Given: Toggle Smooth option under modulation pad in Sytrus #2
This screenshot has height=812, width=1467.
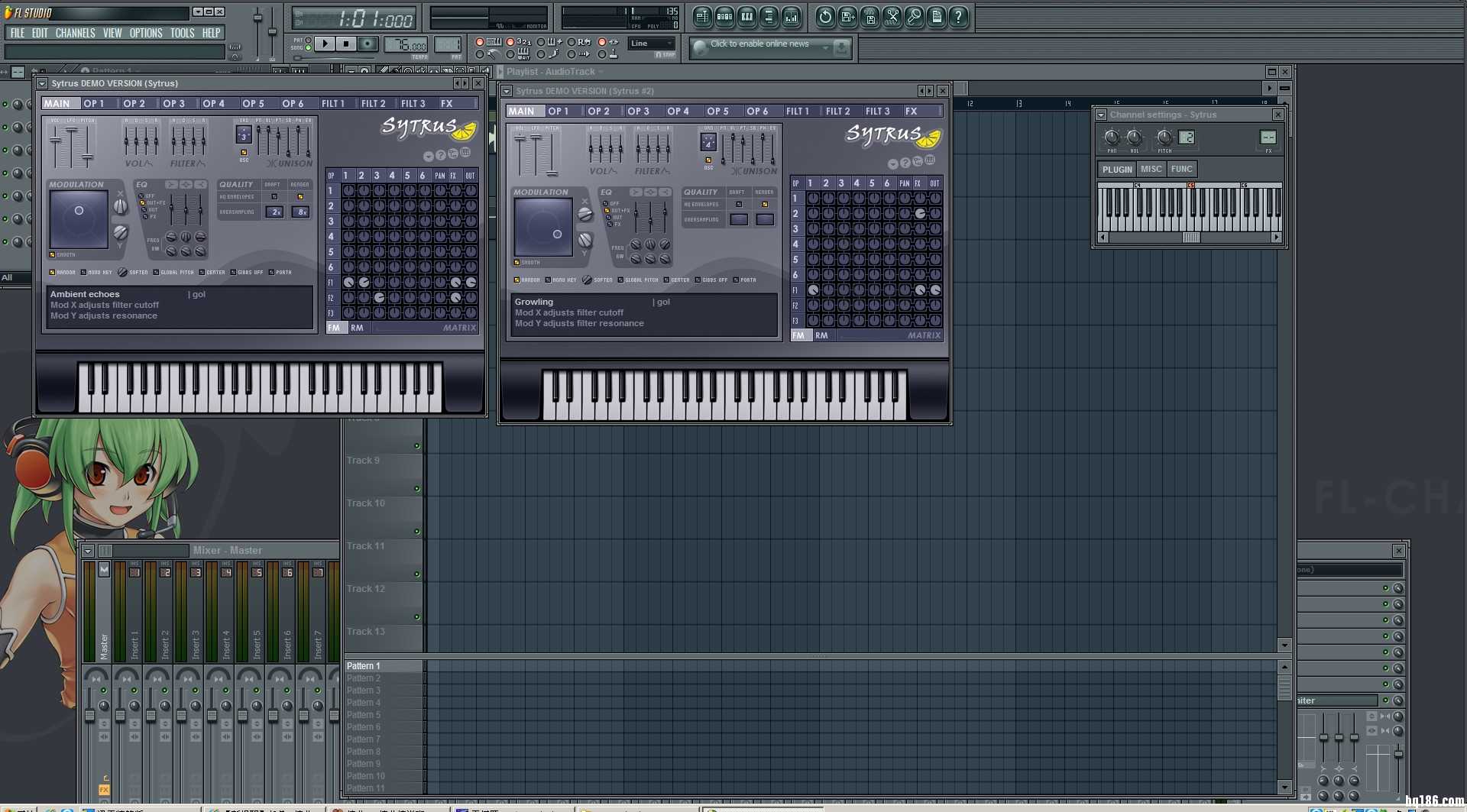Looking at the screenshot, I should [x=517, y=263].
